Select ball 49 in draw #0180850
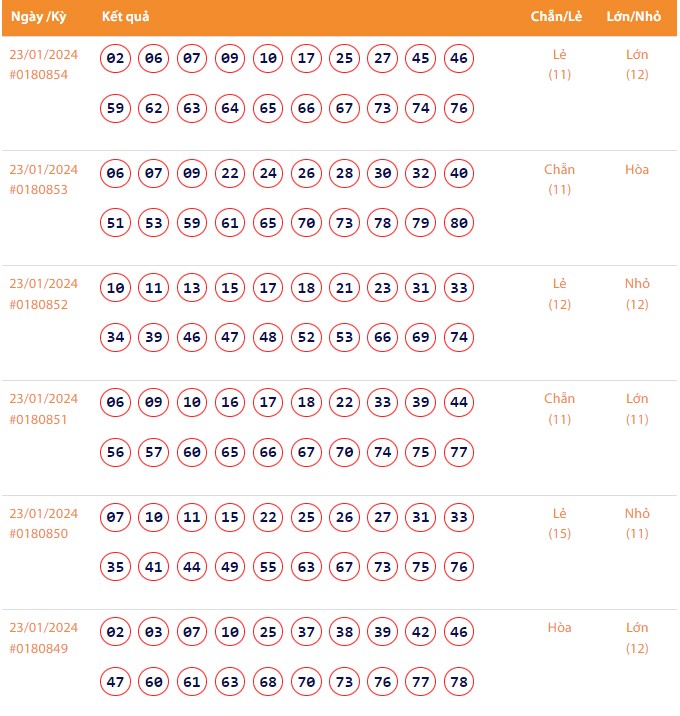 pos(230,567)
